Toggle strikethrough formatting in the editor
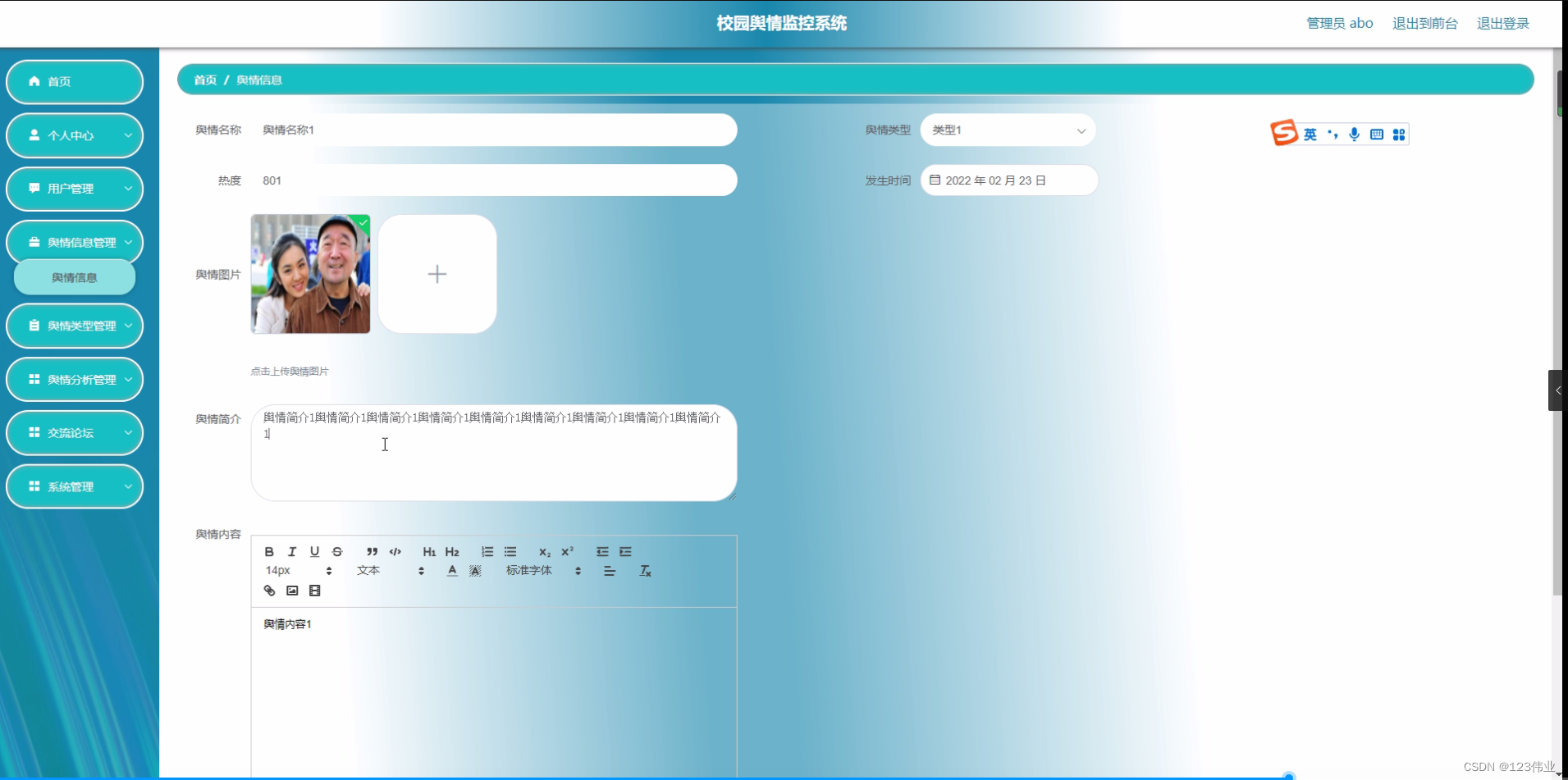The image size is (1568, 780). (x=338, y=551)
